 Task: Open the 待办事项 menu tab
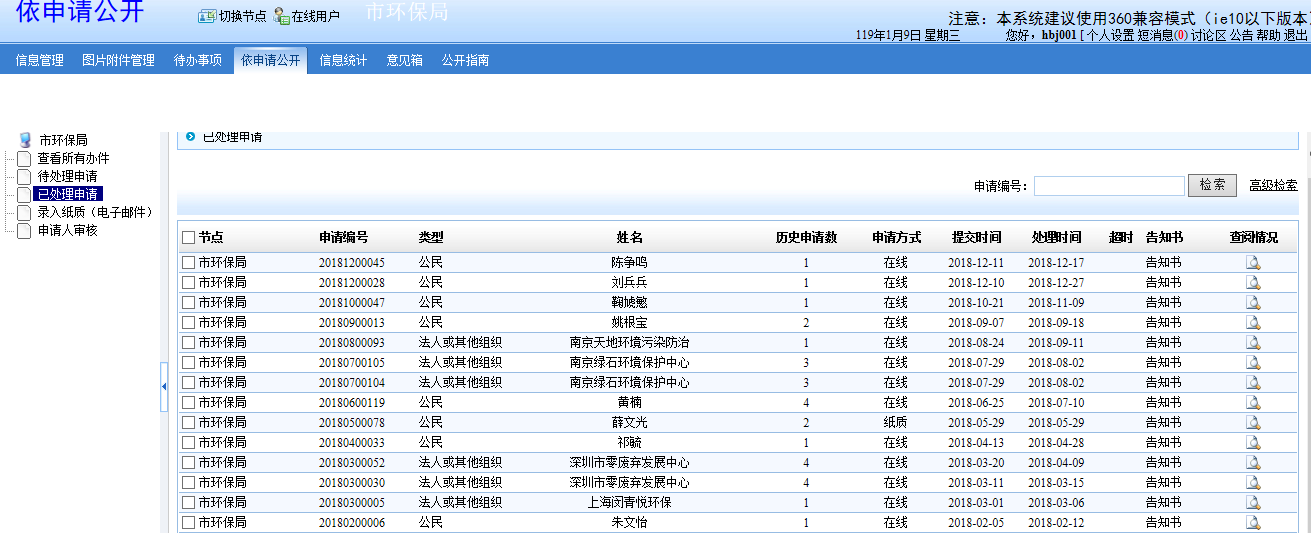point(198,60)
